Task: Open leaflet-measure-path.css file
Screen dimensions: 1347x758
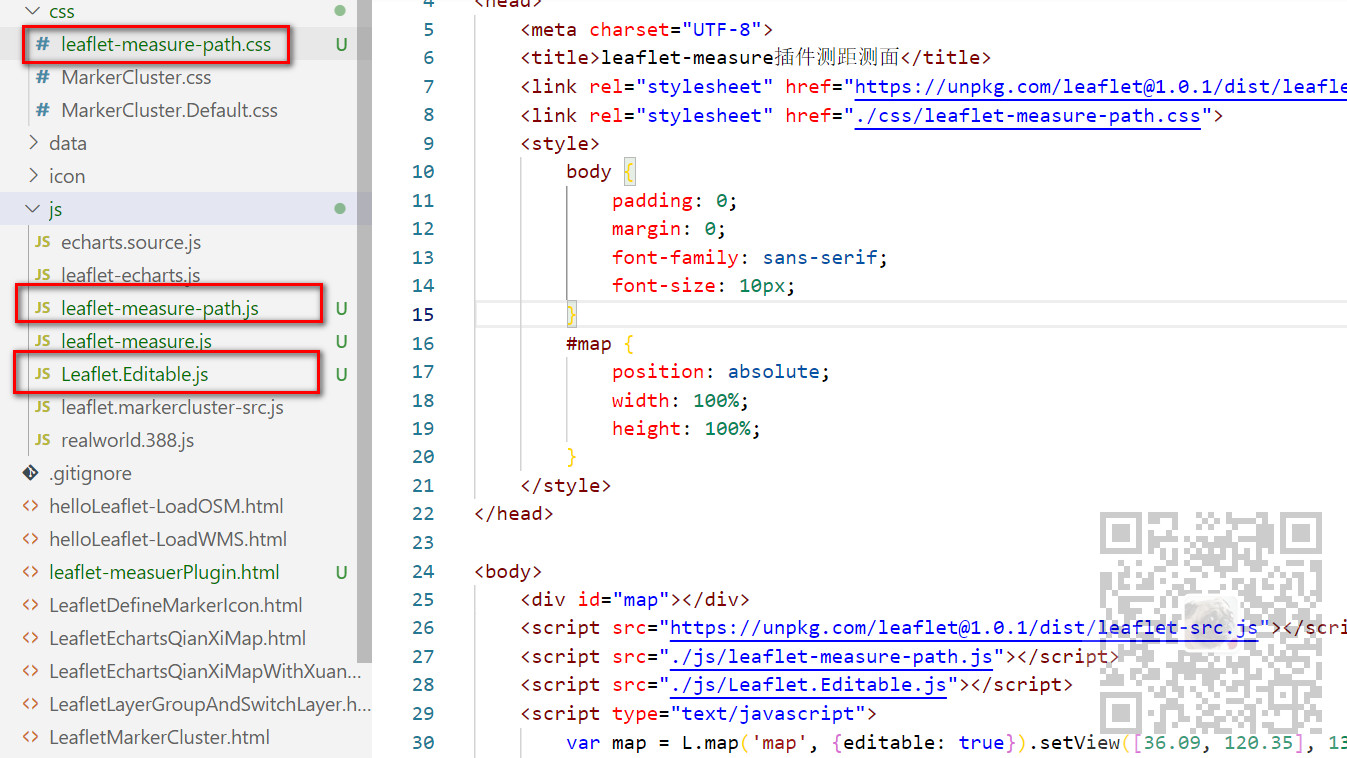Action: coord(166,44)
